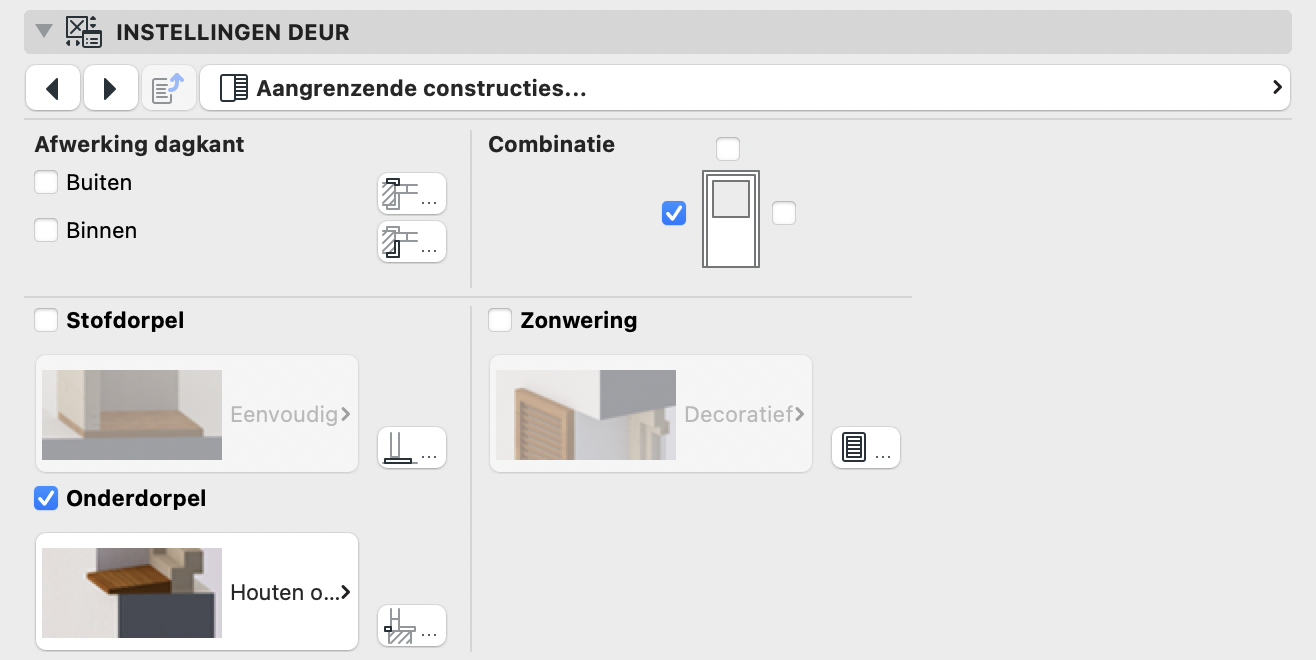Open the Binnen reveal finish settings icon
The width and height of the screenshot is (1316, 660).
pyautogui.click(x=412, y=242)
